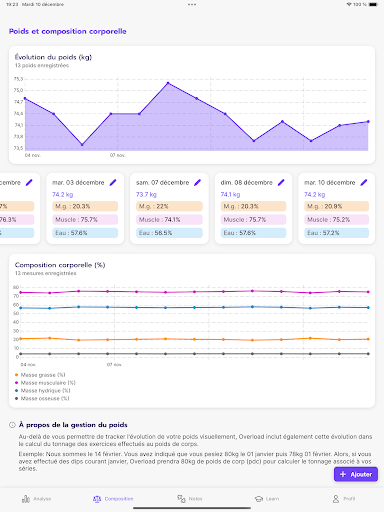Image resolution: width=384 pixels, height=512 pixels.
Task: Tap the Wi-Fi icon in status bar
Action: 349,4
